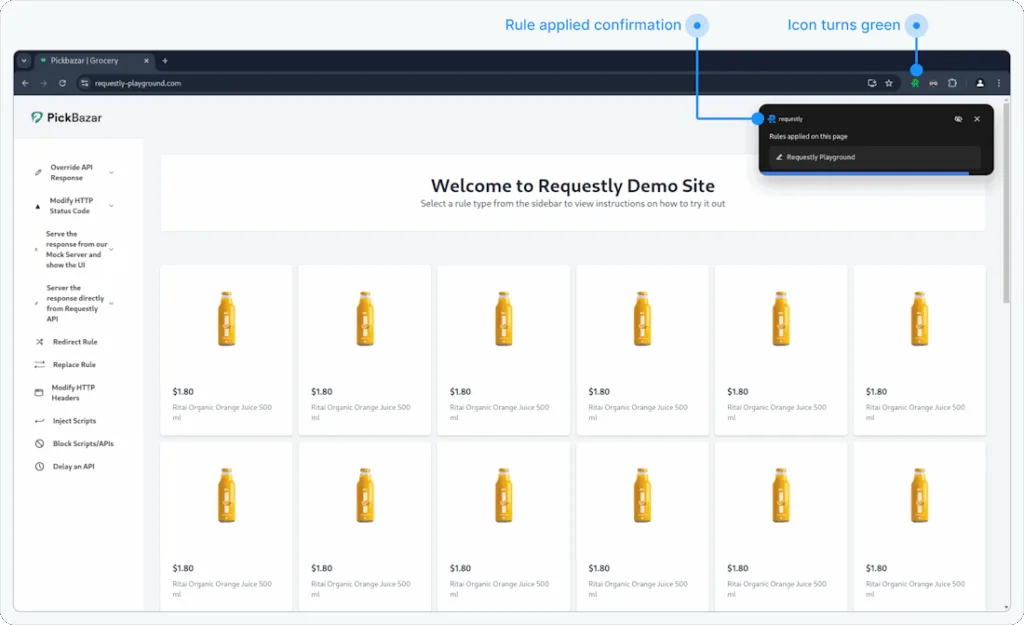Expand Modify HTTP Status Code chevron

(111, 205)
